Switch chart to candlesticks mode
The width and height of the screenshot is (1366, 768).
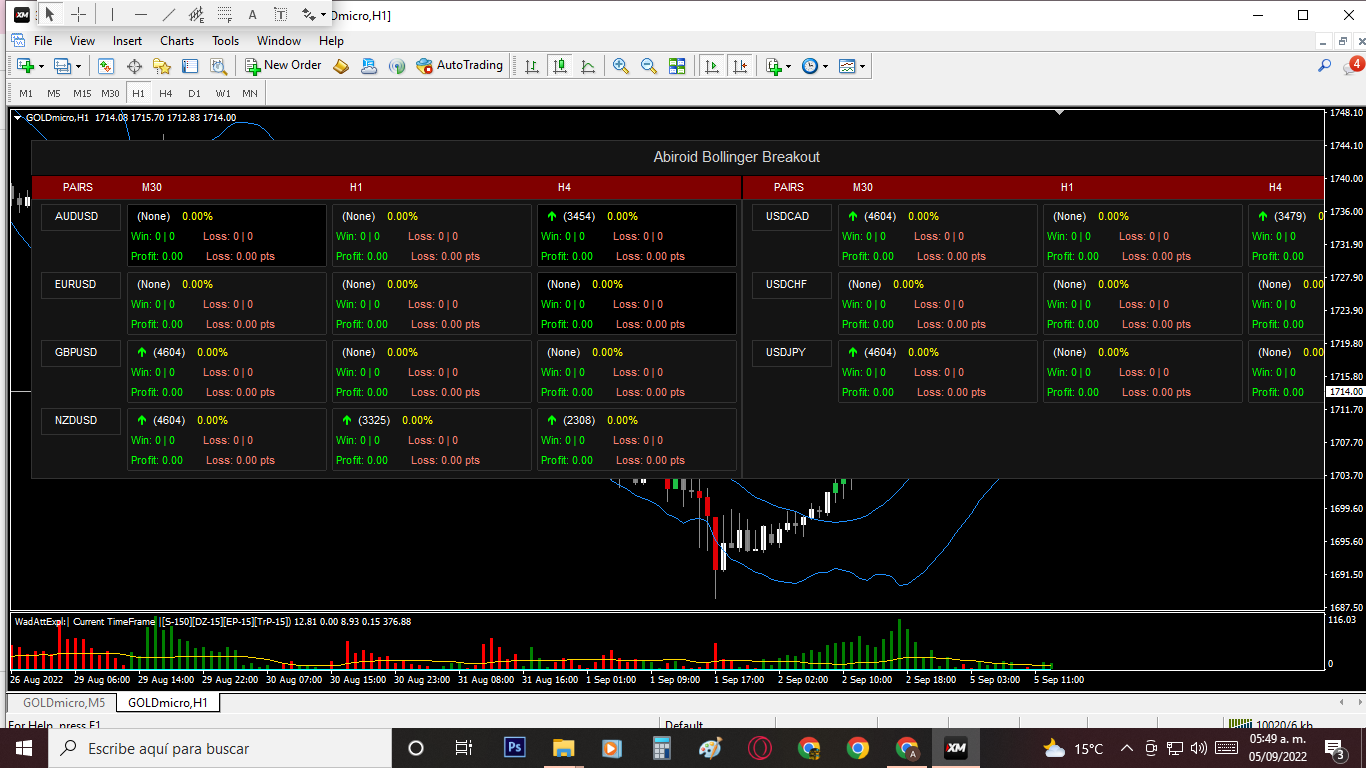pos(559,66)
